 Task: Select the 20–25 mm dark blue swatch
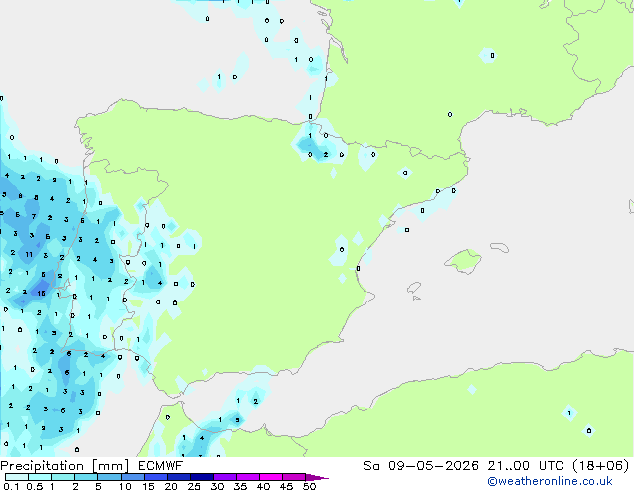point(178,477)
